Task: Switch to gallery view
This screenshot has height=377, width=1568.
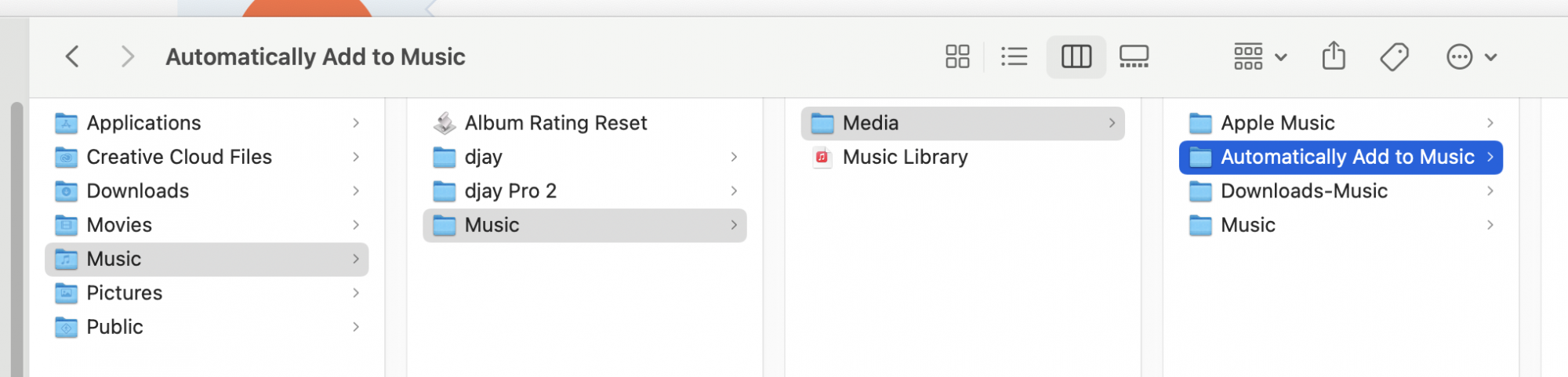Action: click(1134, 56)
